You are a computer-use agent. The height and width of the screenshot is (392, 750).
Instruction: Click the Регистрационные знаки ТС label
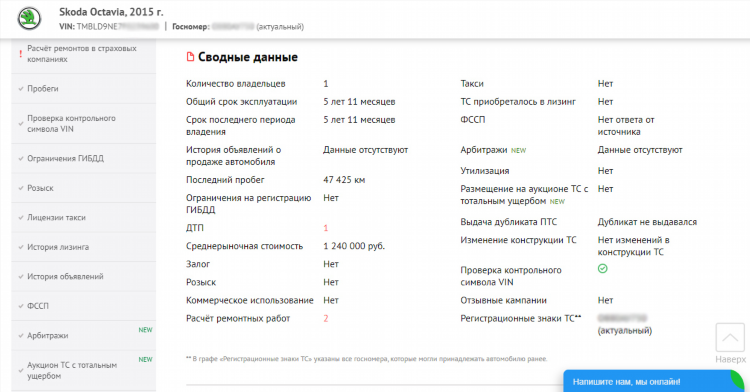click(x=520, y=318)
